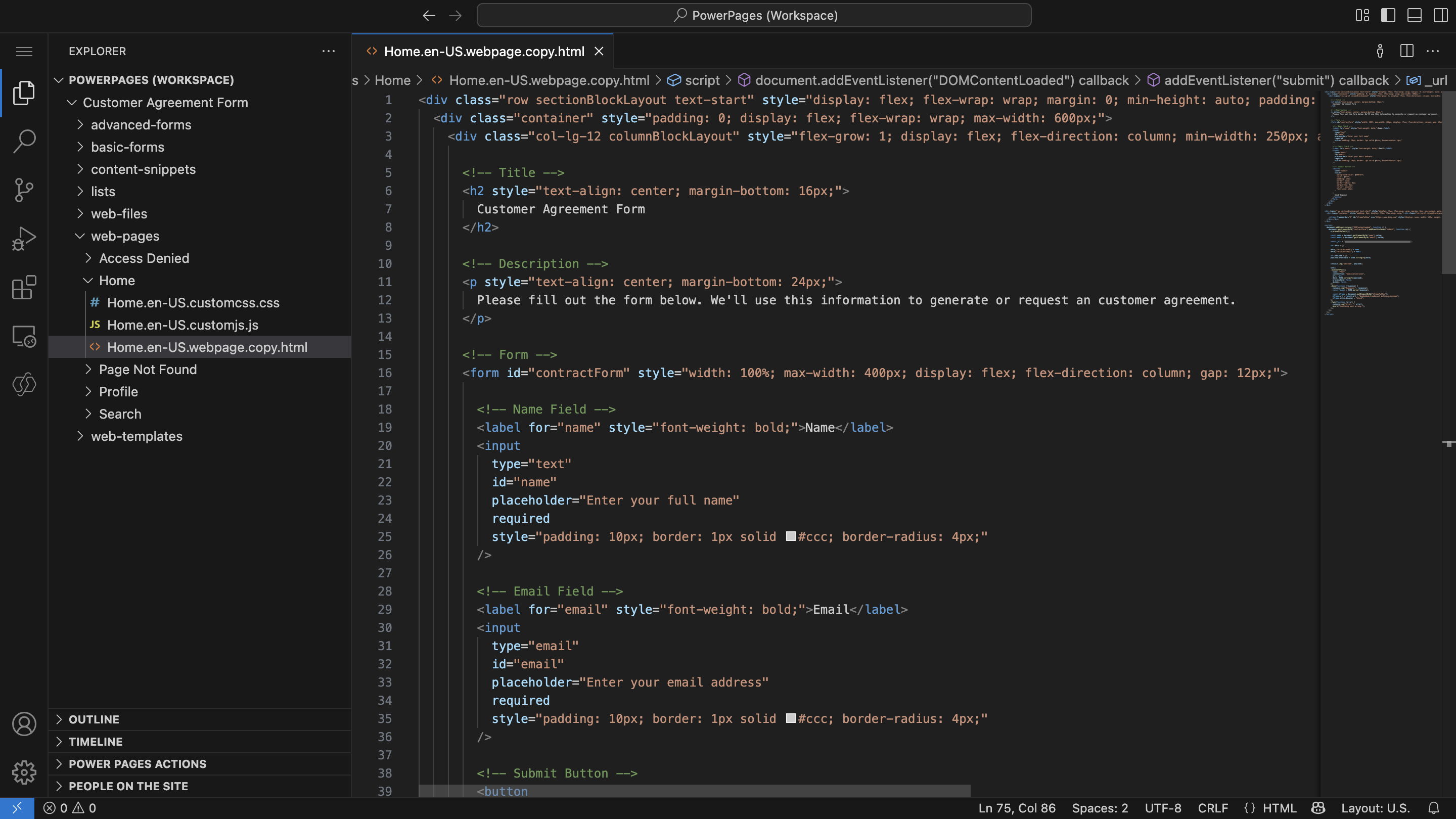Open the Accounts icon in the Activity Bar
The height and width of the screenshot is (819, 1456).
[x=24, y=724]
